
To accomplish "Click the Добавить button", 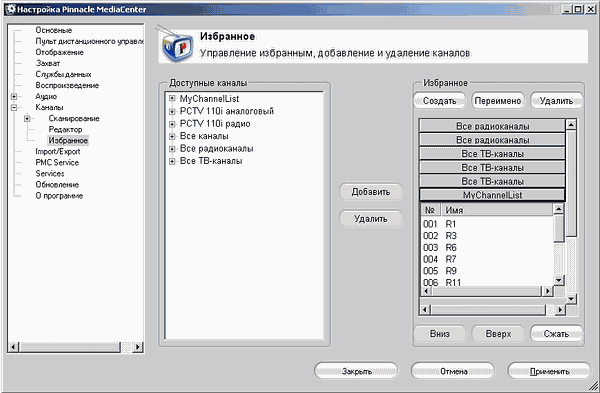I will tap(371, 192).
